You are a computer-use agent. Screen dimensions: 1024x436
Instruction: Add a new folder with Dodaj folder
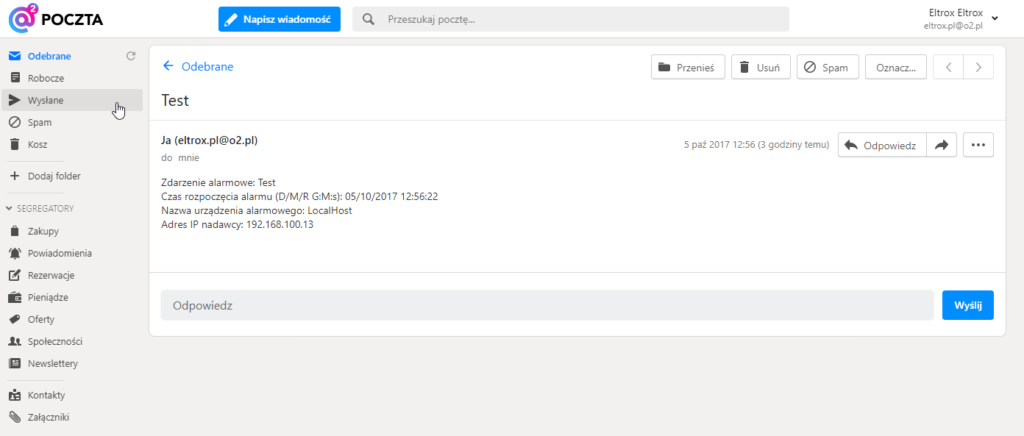tap(54, 176)
